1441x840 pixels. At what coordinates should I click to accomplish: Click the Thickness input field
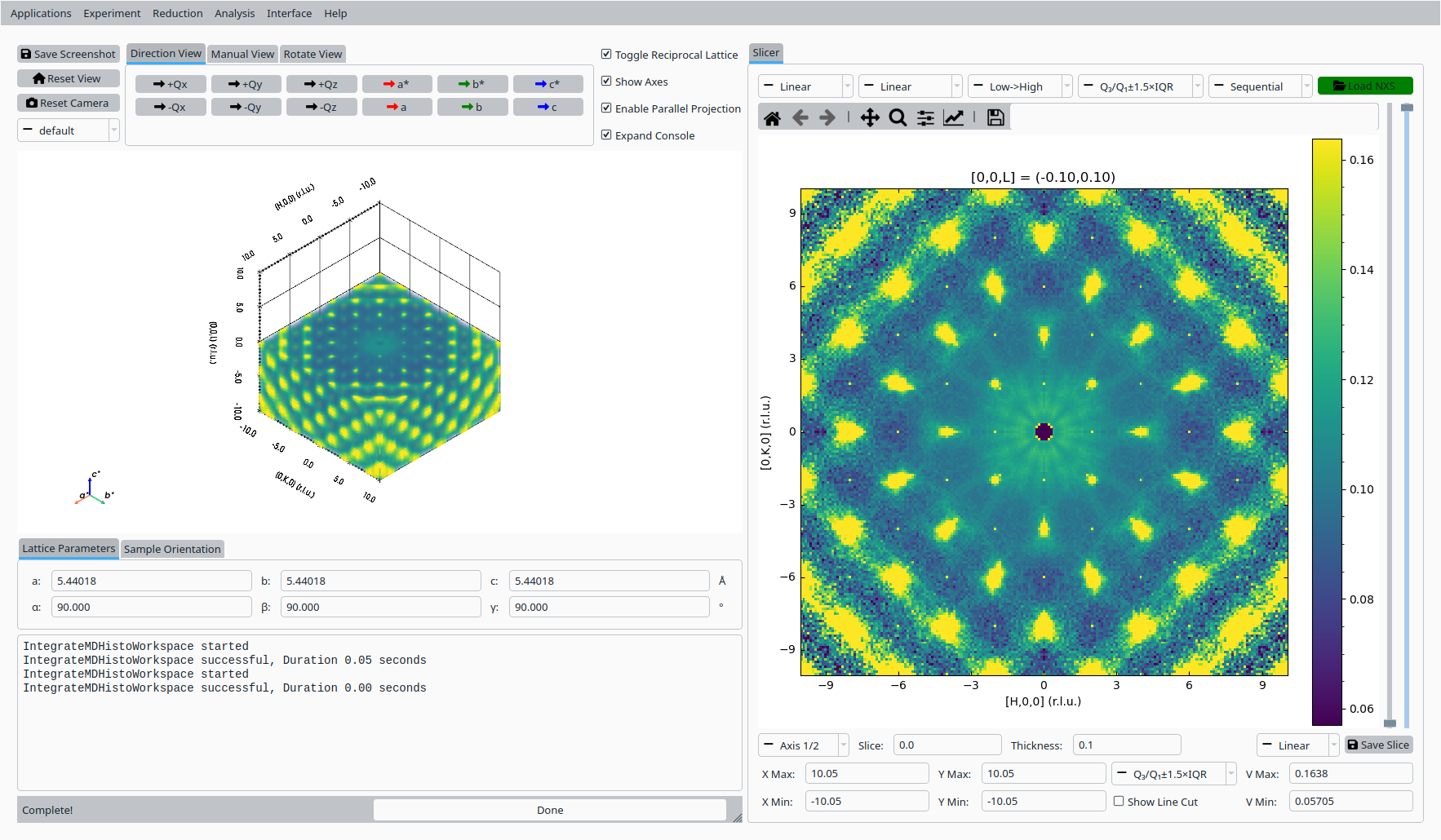[x=1126, y=745]
